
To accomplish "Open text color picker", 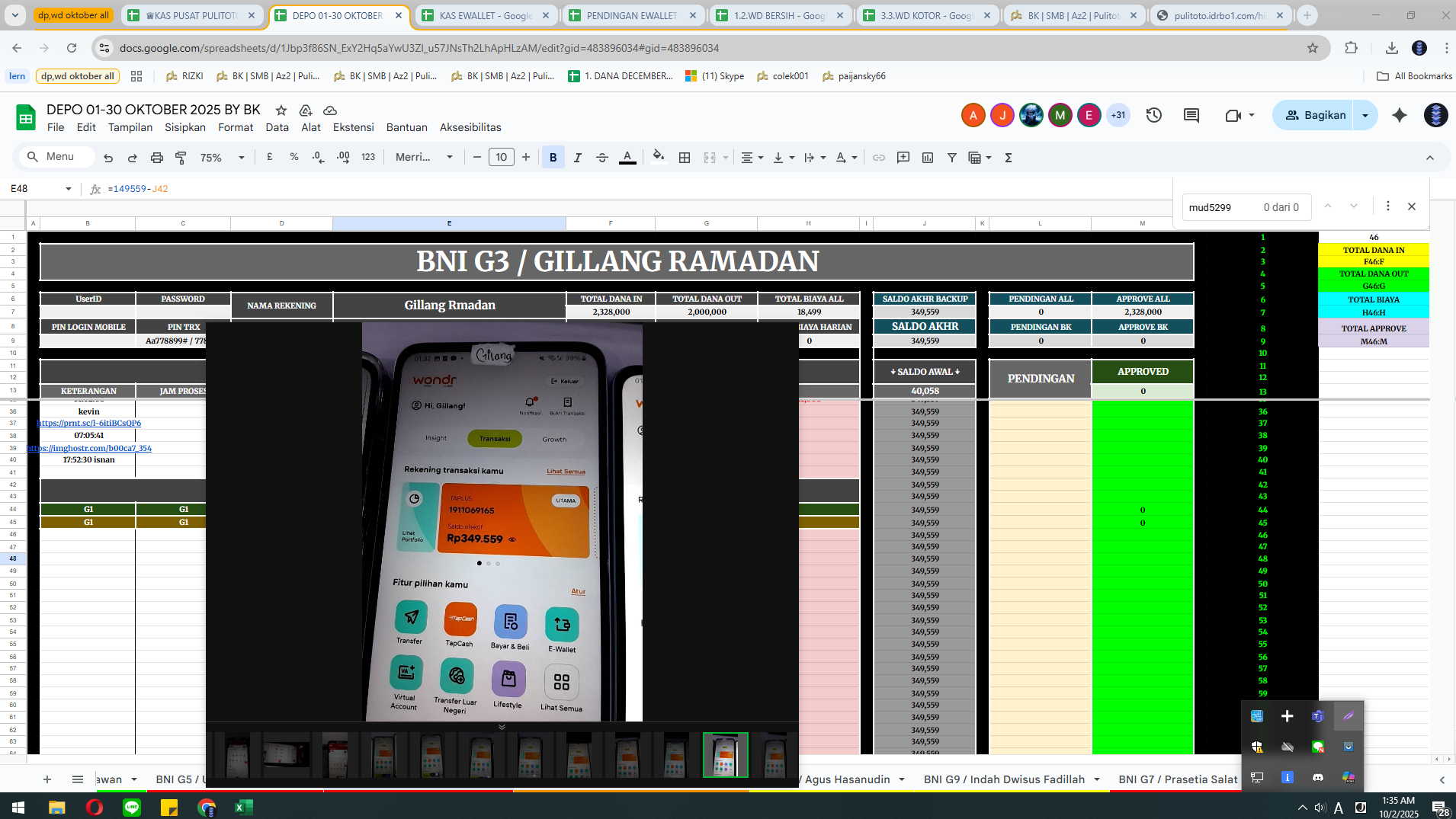I will [x=627, y=158].
